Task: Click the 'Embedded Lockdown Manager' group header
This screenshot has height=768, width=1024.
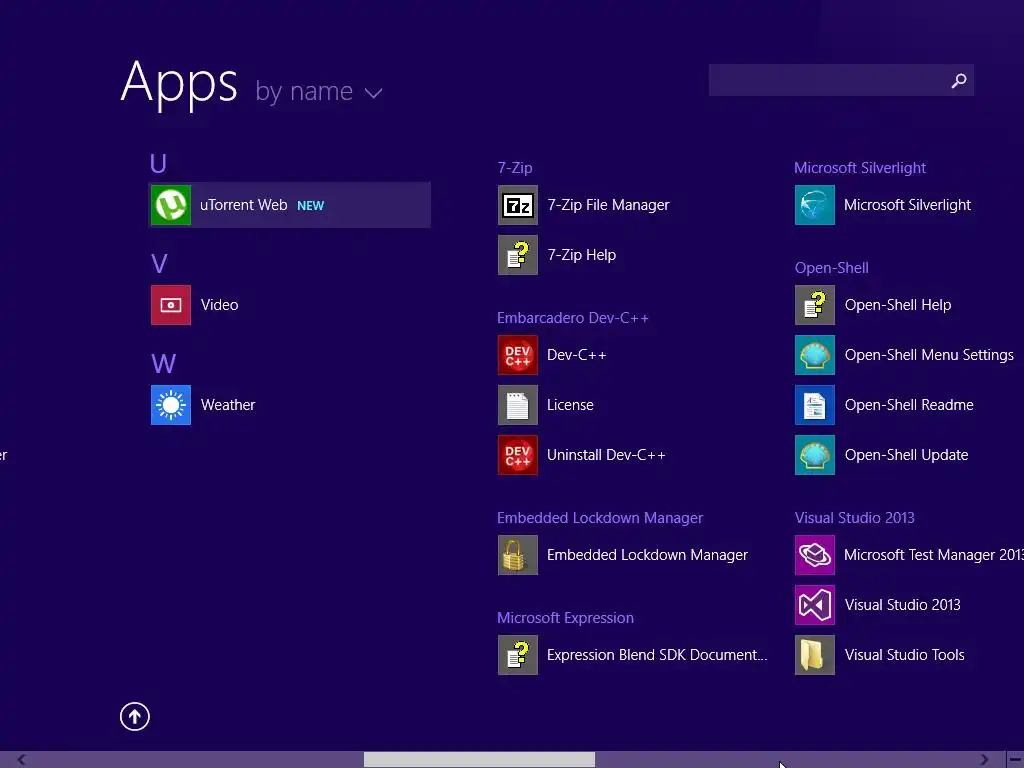Action: click(600, 518)
